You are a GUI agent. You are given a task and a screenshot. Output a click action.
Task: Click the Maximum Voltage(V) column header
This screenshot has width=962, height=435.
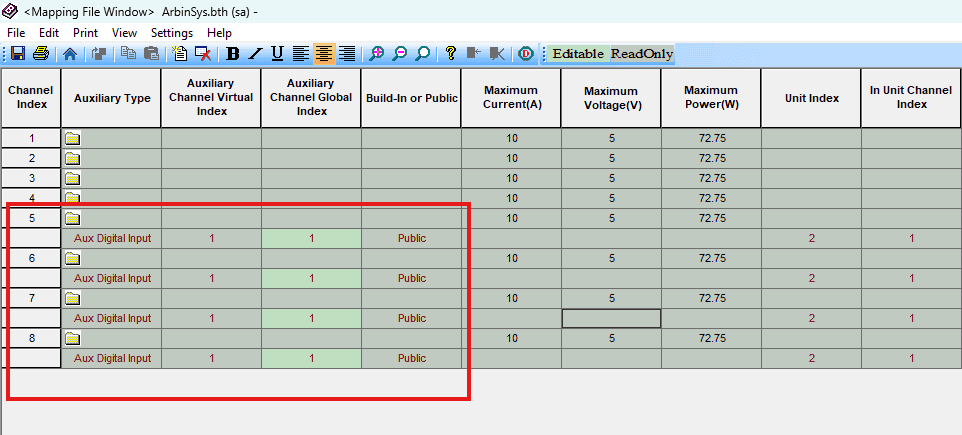coord(611,98)
